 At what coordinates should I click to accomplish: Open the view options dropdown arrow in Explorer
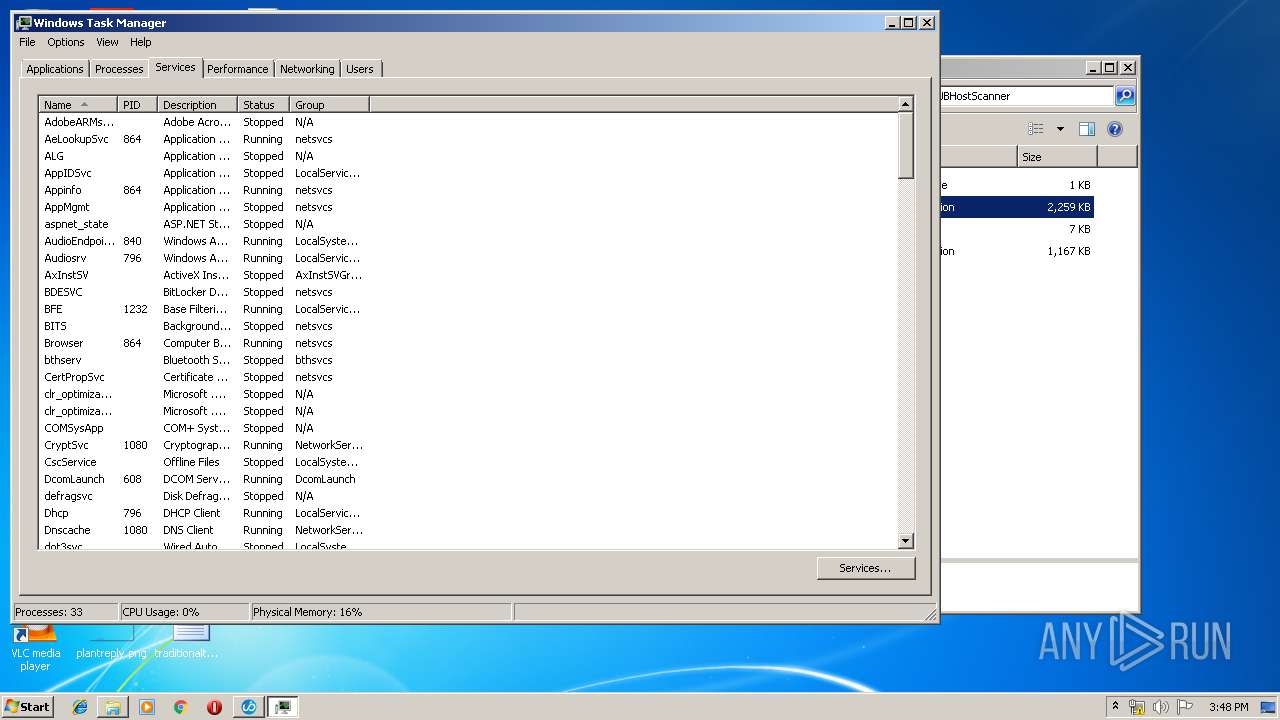click(1060, 129)
